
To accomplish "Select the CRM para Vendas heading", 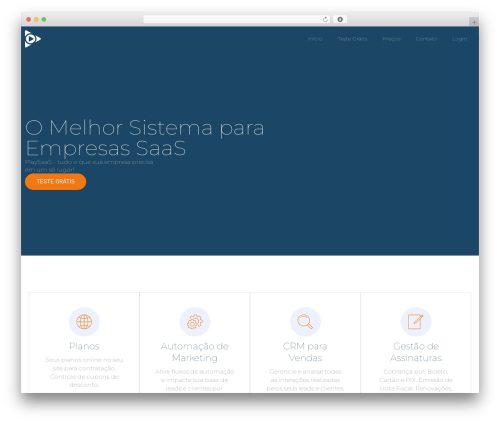I will tap(305, 352).
